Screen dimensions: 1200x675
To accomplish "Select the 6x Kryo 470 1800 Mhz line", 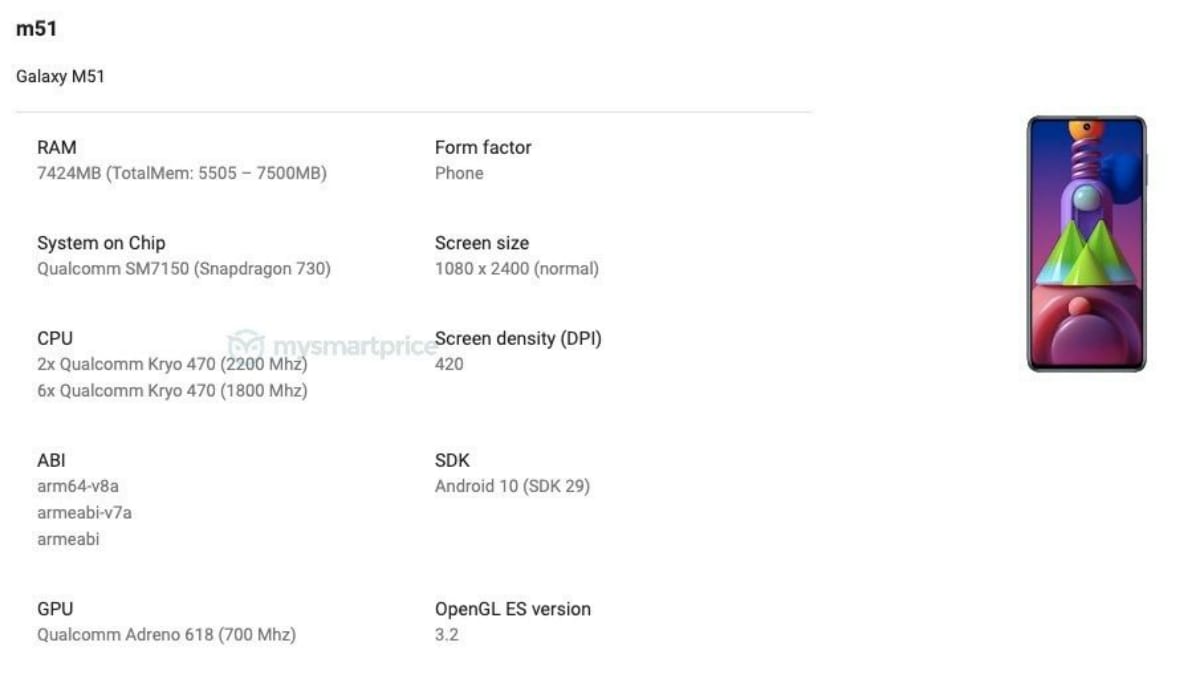I will [x=172, y=391].
